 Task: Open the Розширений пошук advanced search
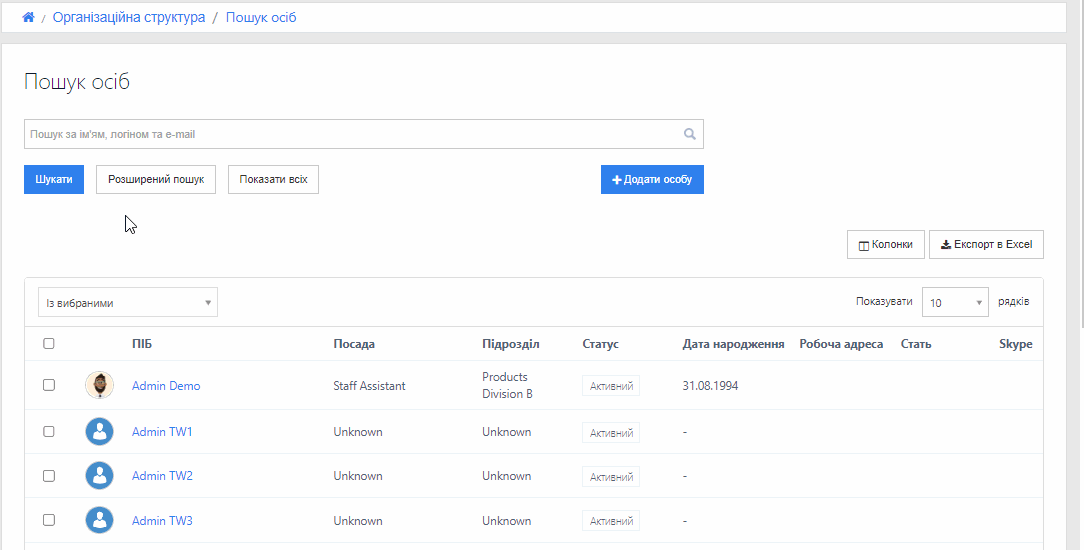[156, 179]
